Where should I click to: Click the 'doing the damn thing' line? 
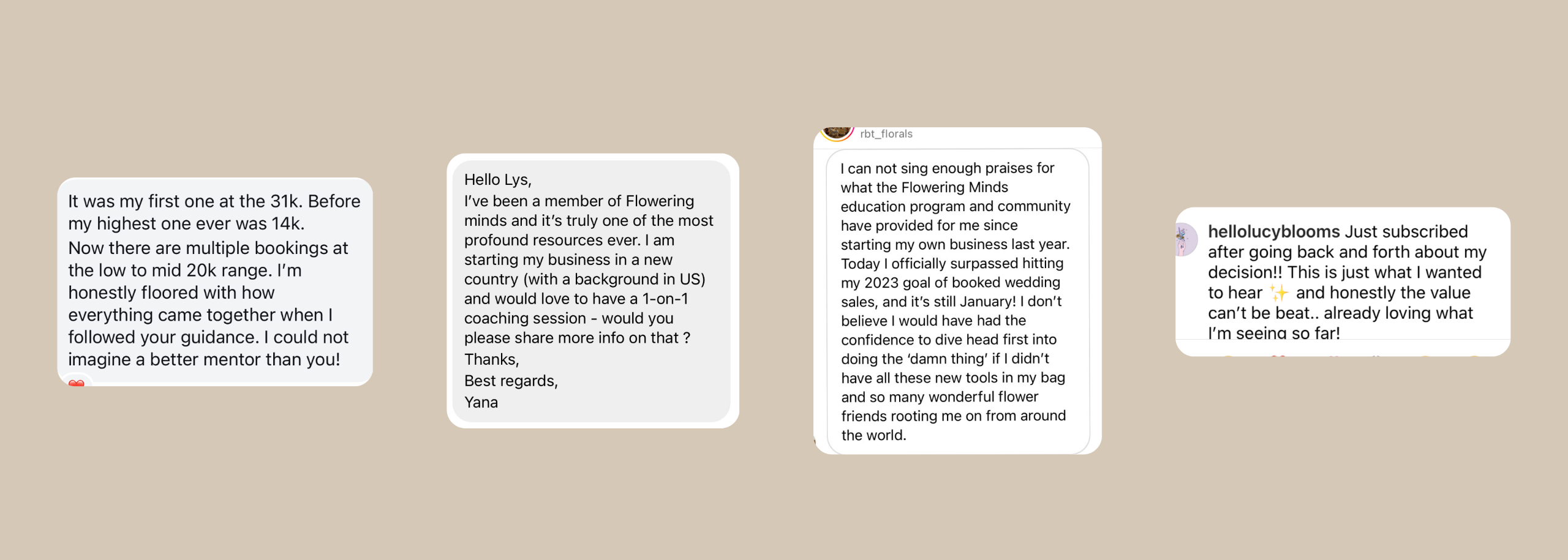tap(945, 359)
